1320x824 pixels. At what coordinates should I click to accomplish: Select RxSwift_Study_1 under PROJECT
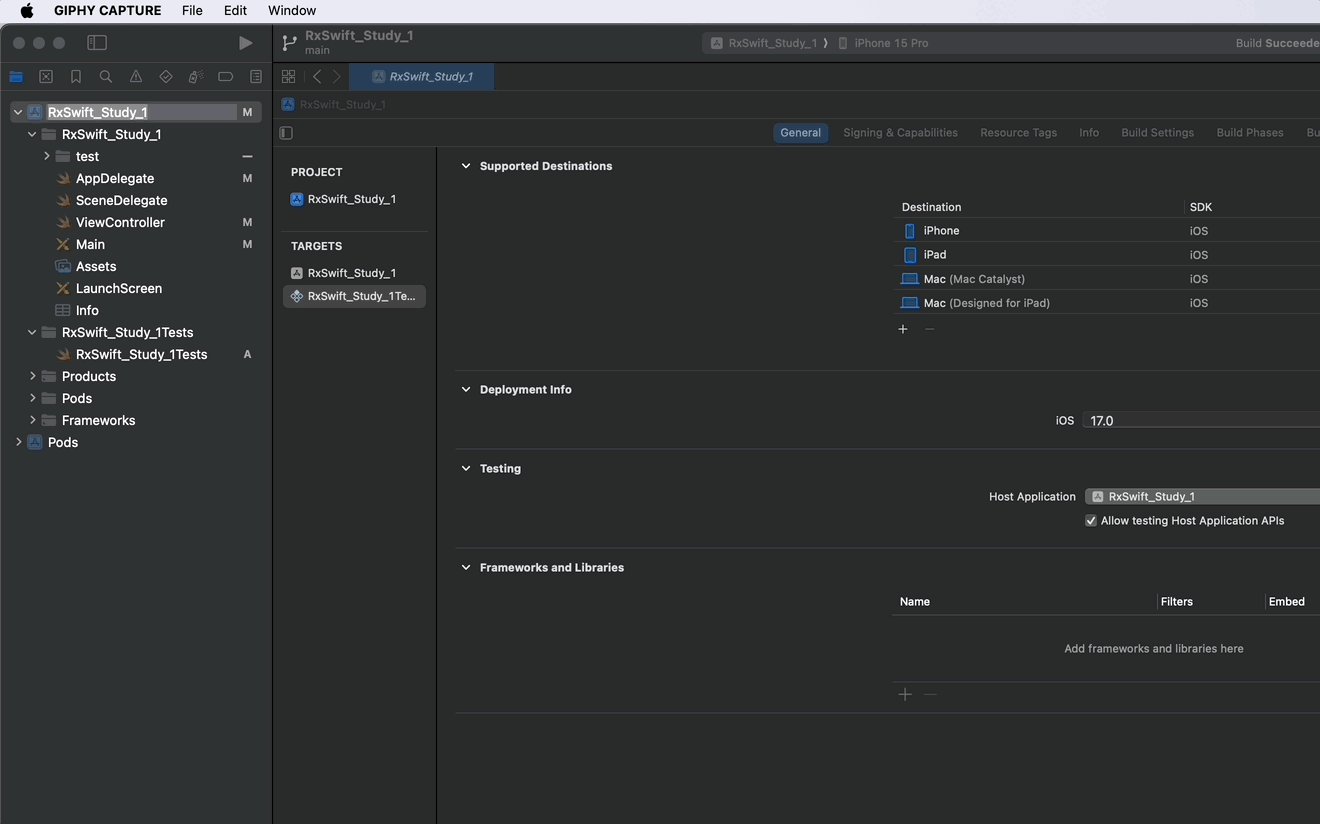[354, 199]
